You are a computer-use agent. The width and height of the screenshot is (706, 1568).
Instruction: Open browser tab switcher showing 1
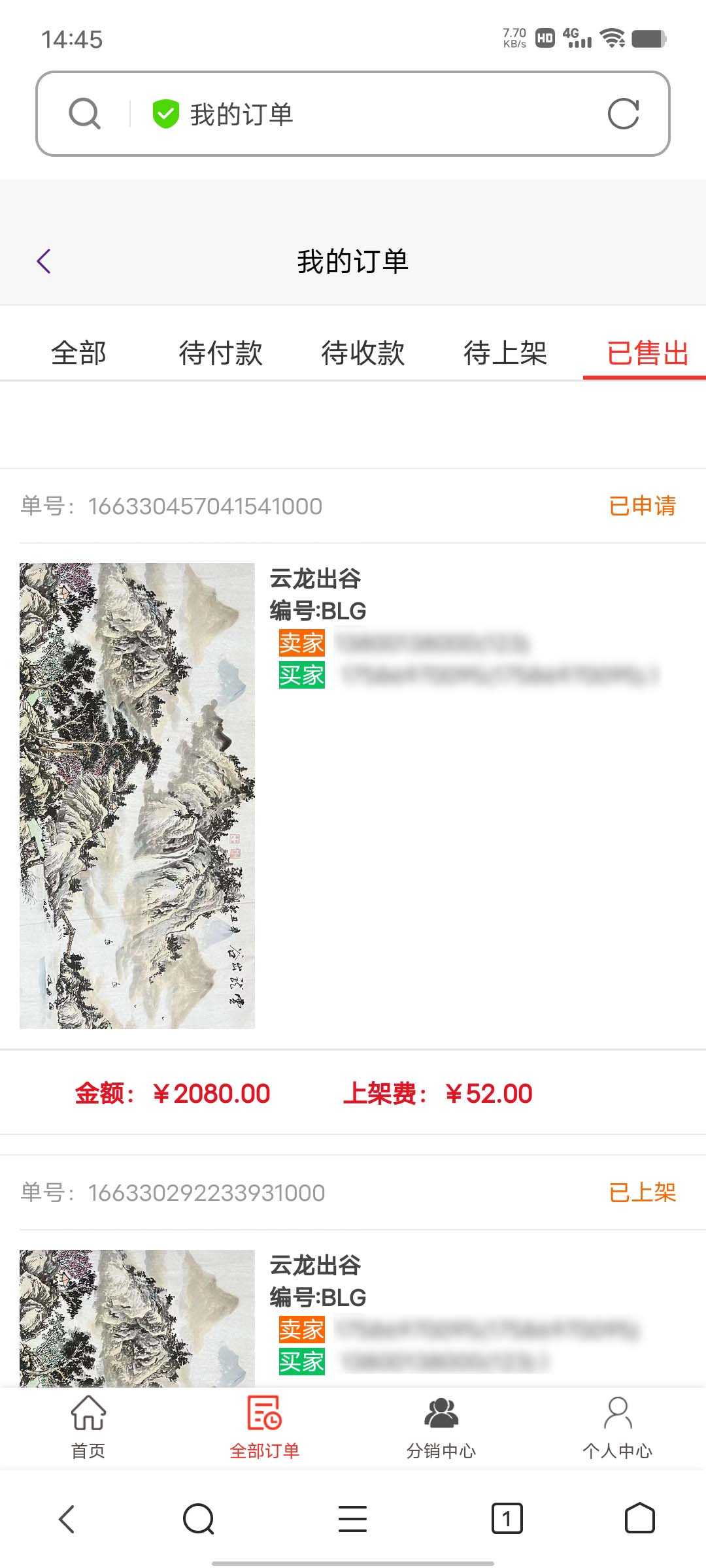507,1518
